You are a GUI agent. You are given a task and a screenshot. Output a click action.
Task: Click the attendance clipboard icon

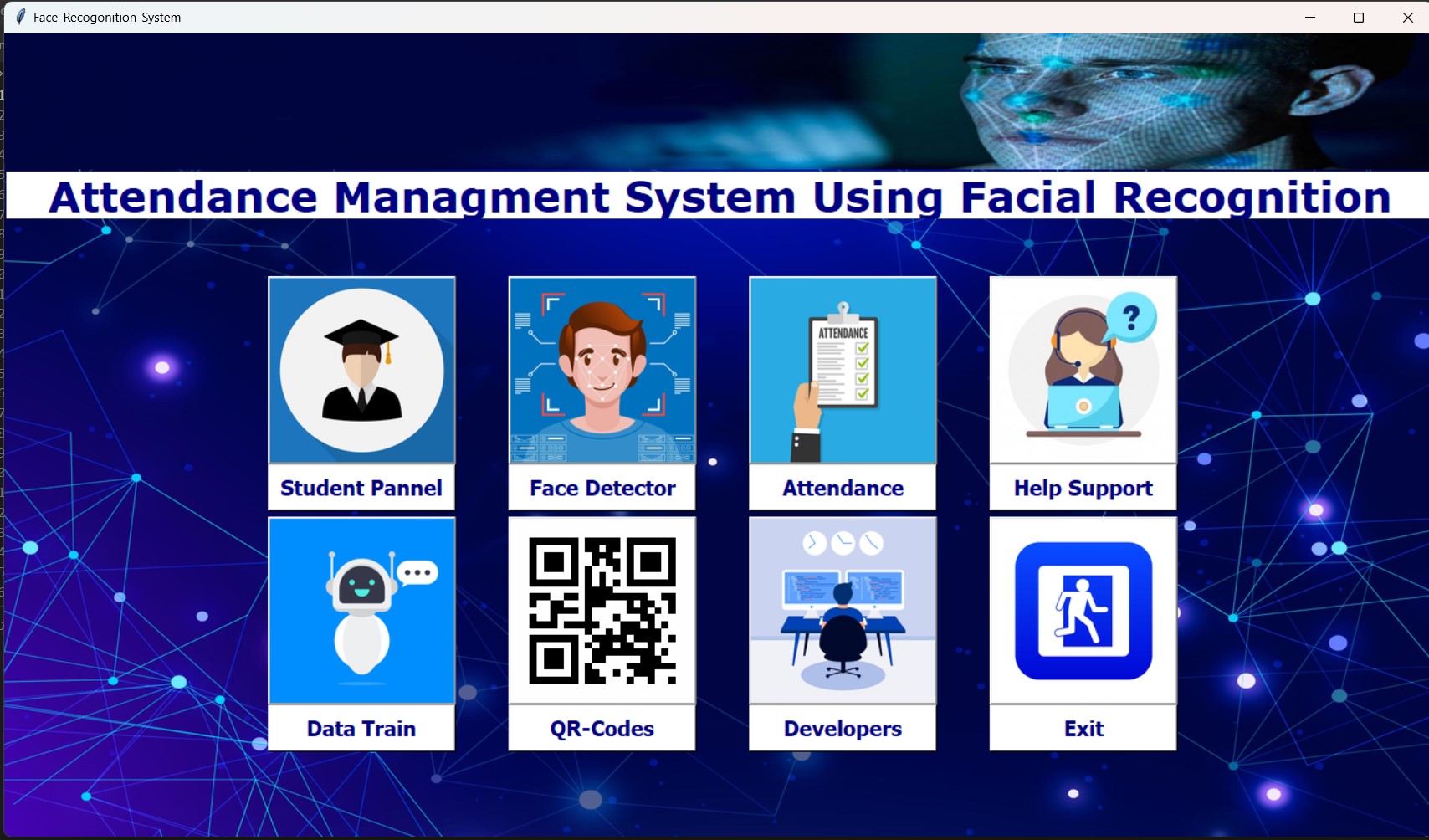click(x=843, y=370)
